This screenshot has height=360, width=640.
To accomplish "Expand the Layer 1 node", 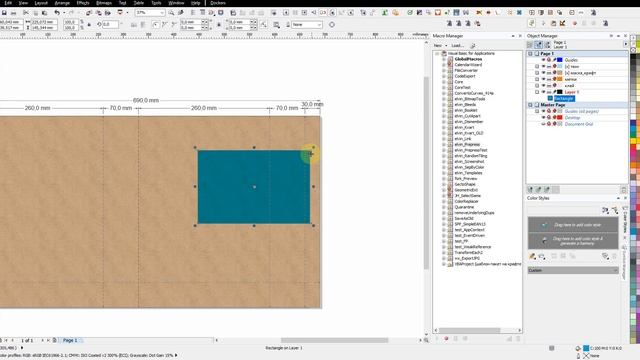I will [537, 92].
